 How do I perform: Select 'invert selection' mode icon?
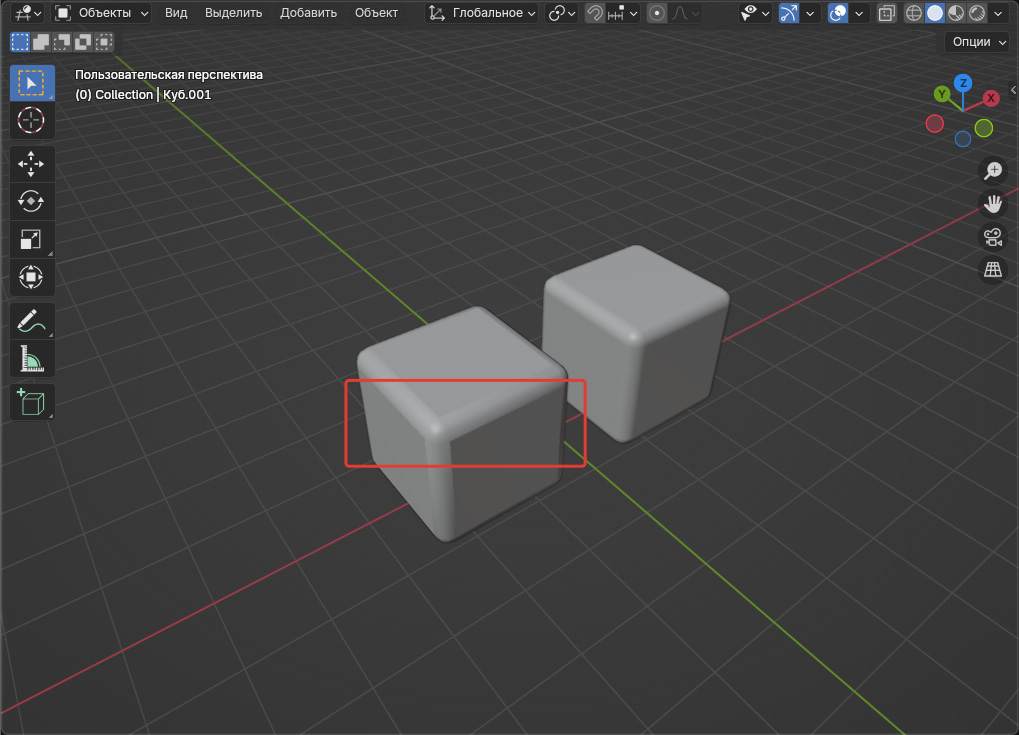(x=83, y=42)
